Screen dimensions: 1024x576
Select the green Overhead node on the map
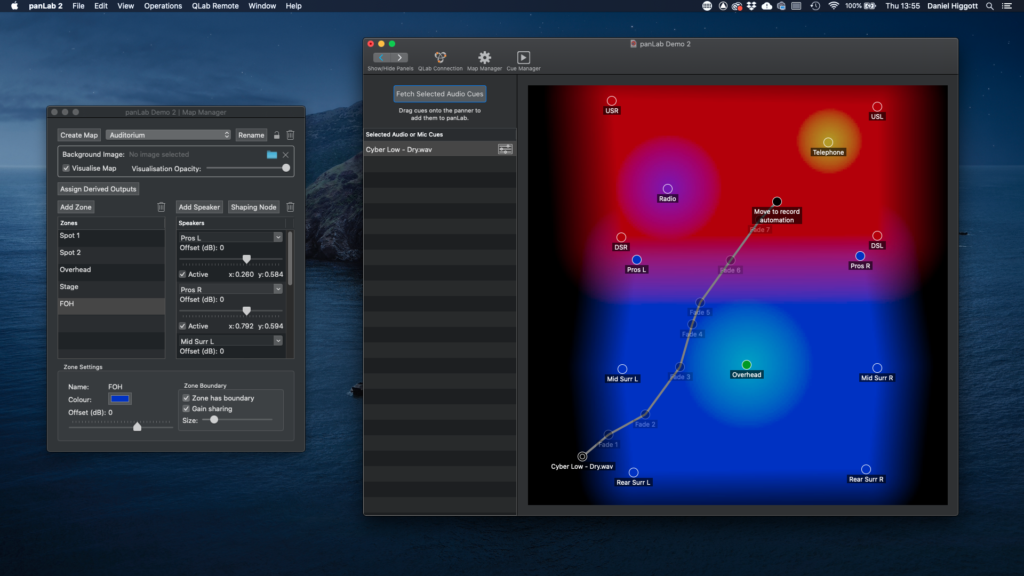coord(746,365)
